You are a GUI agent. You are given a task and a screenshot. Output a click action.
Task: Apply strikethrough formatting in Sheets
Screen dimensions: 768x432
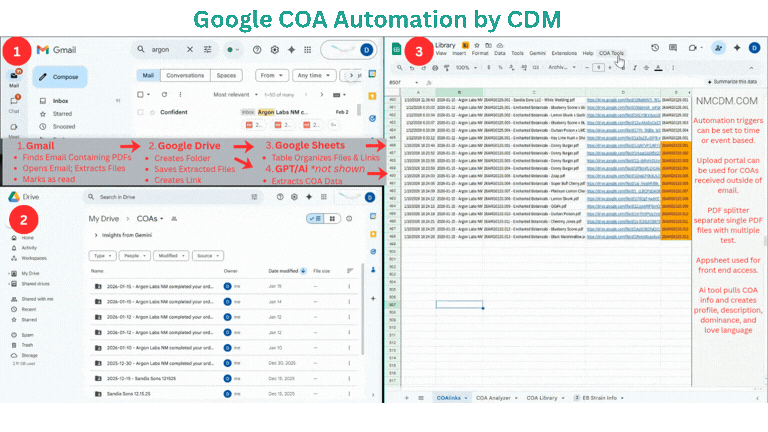pos(646,68)
